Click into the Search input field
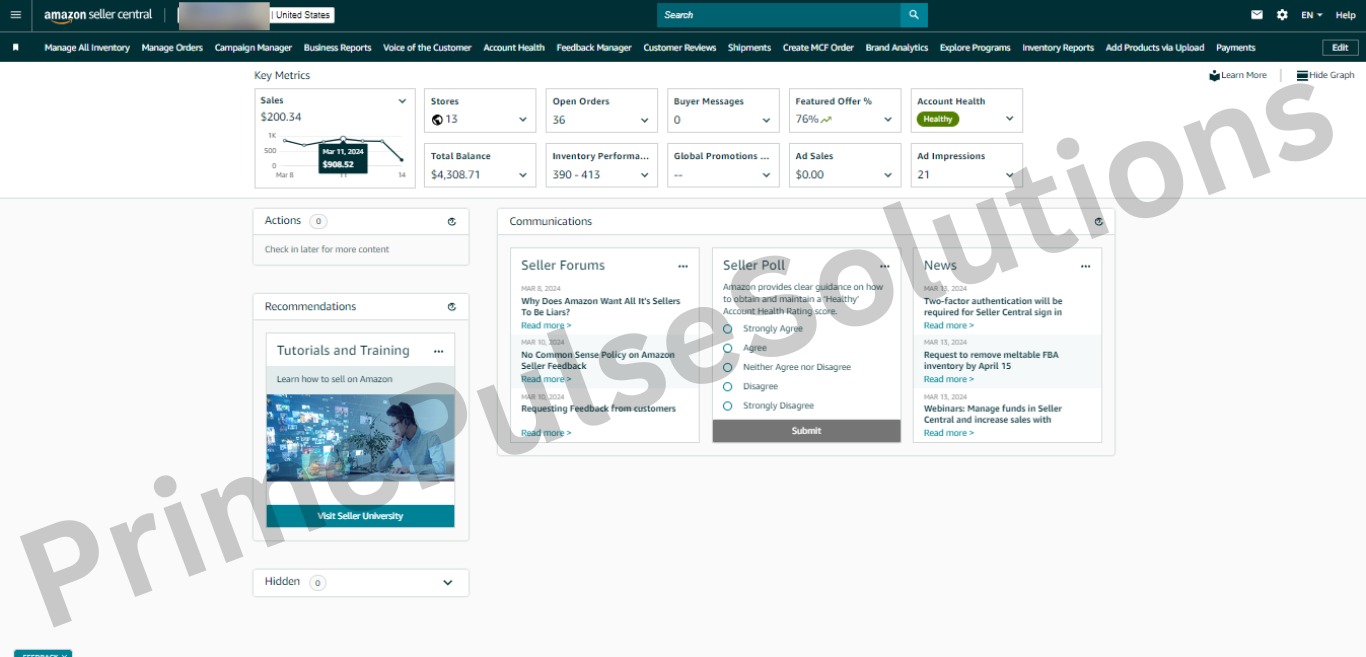Image resolution: width=1366 pixels, height=657 pixels. tap(778, 15)
